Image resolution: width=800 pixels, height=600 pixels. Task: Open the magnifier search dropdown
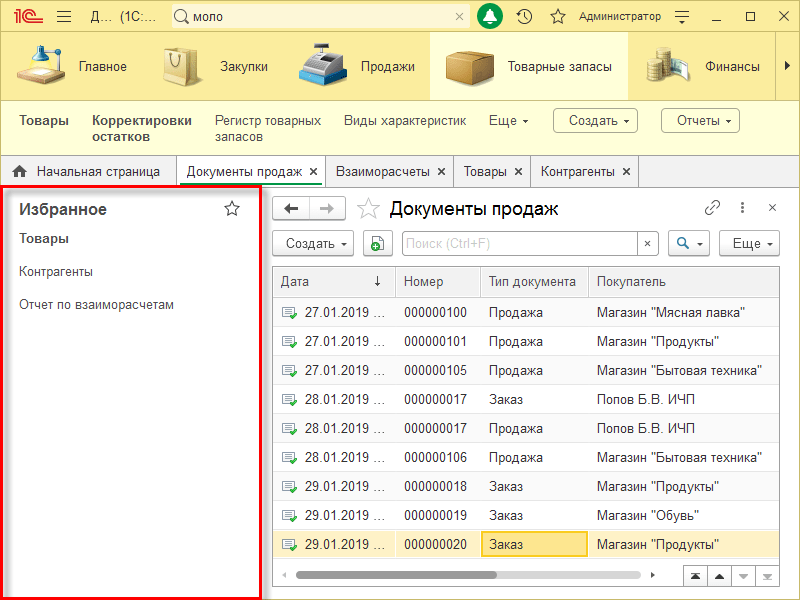[689, 243]
